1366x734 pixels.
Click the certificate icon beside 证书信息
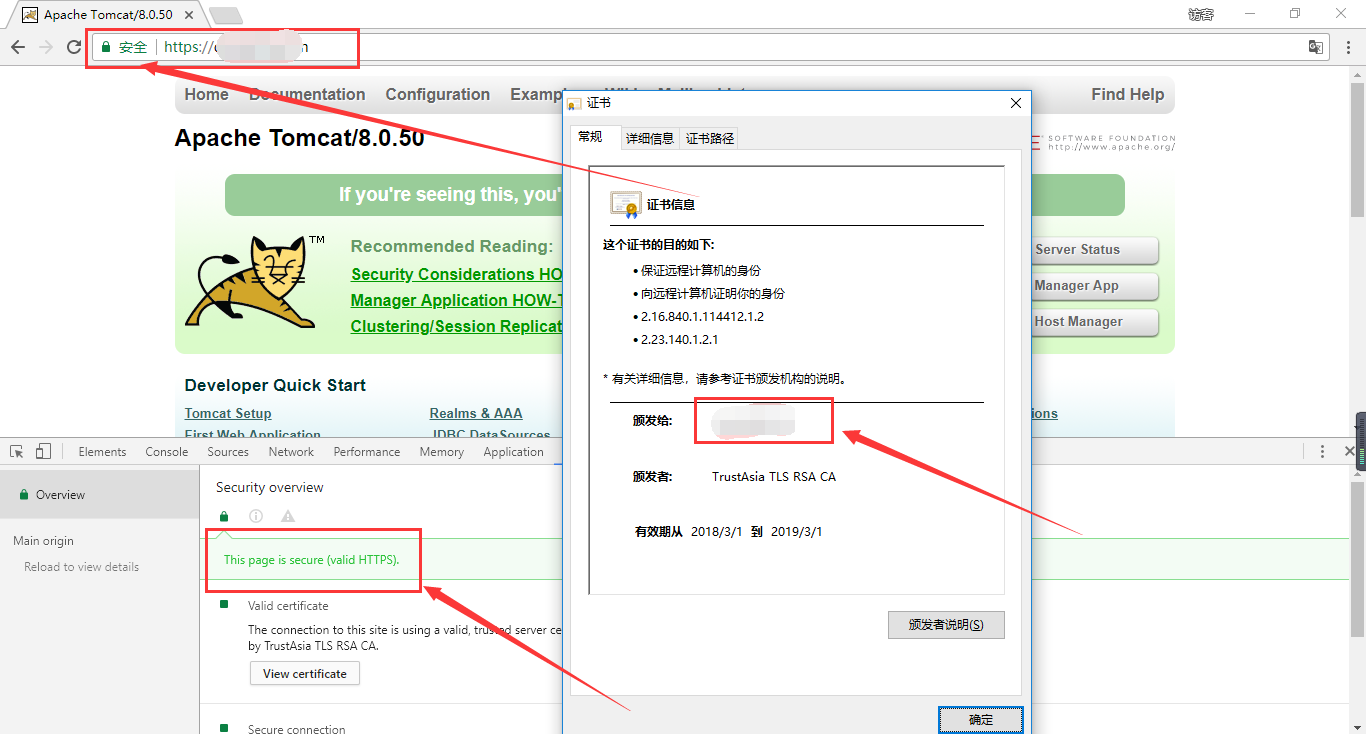click(x=626, y=204)
